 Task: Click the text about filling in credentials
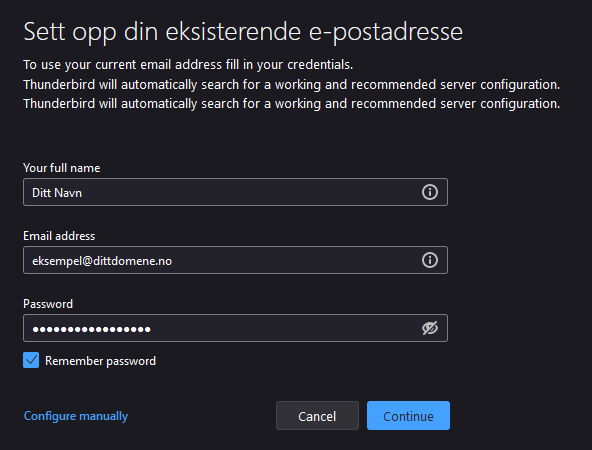tap(188, 65)
